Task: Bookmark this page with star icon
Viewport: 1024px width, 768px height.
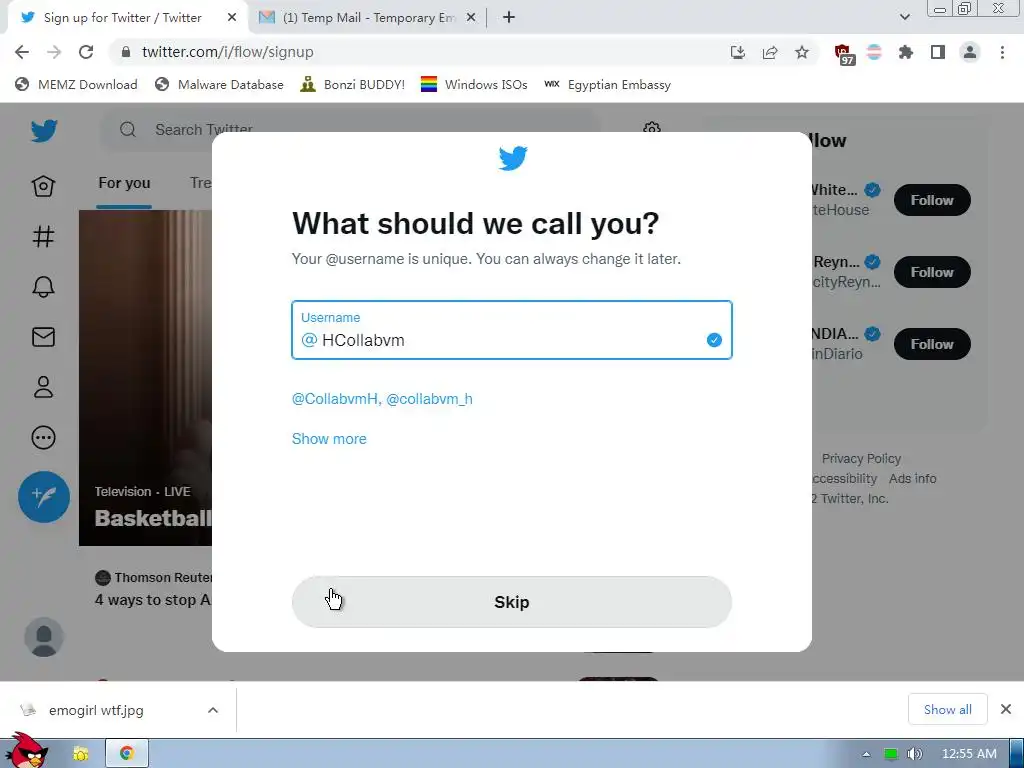Action: [802, 52]
